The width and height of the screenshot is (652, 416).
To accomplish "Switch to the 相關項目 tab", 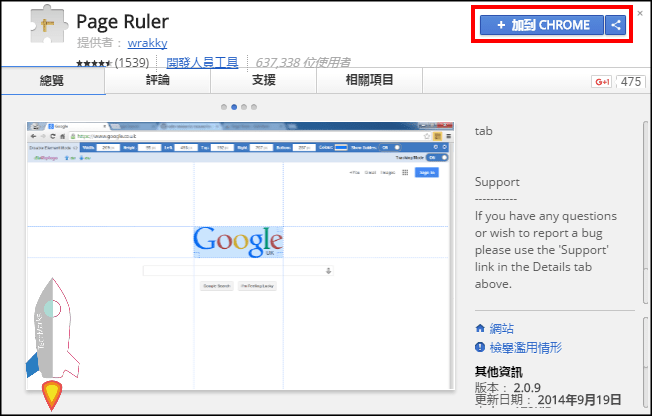I will pyautogui.click(x=369, y=80).
